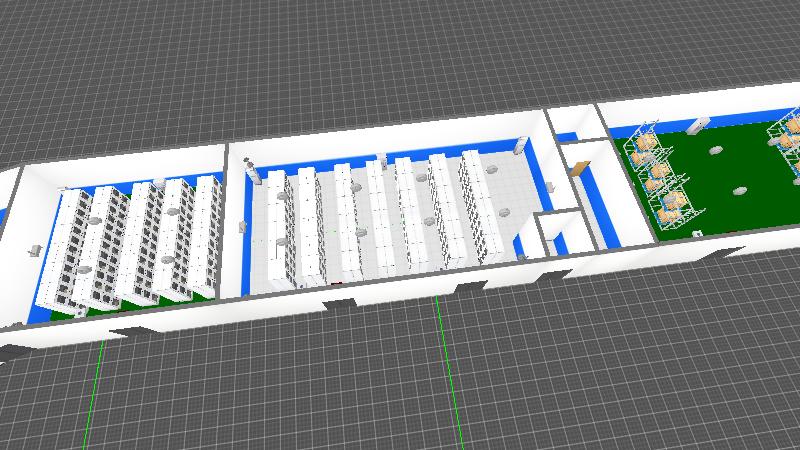Select small red object in middle room
Screen dimensions: 800x450
(x=335, y=284)
